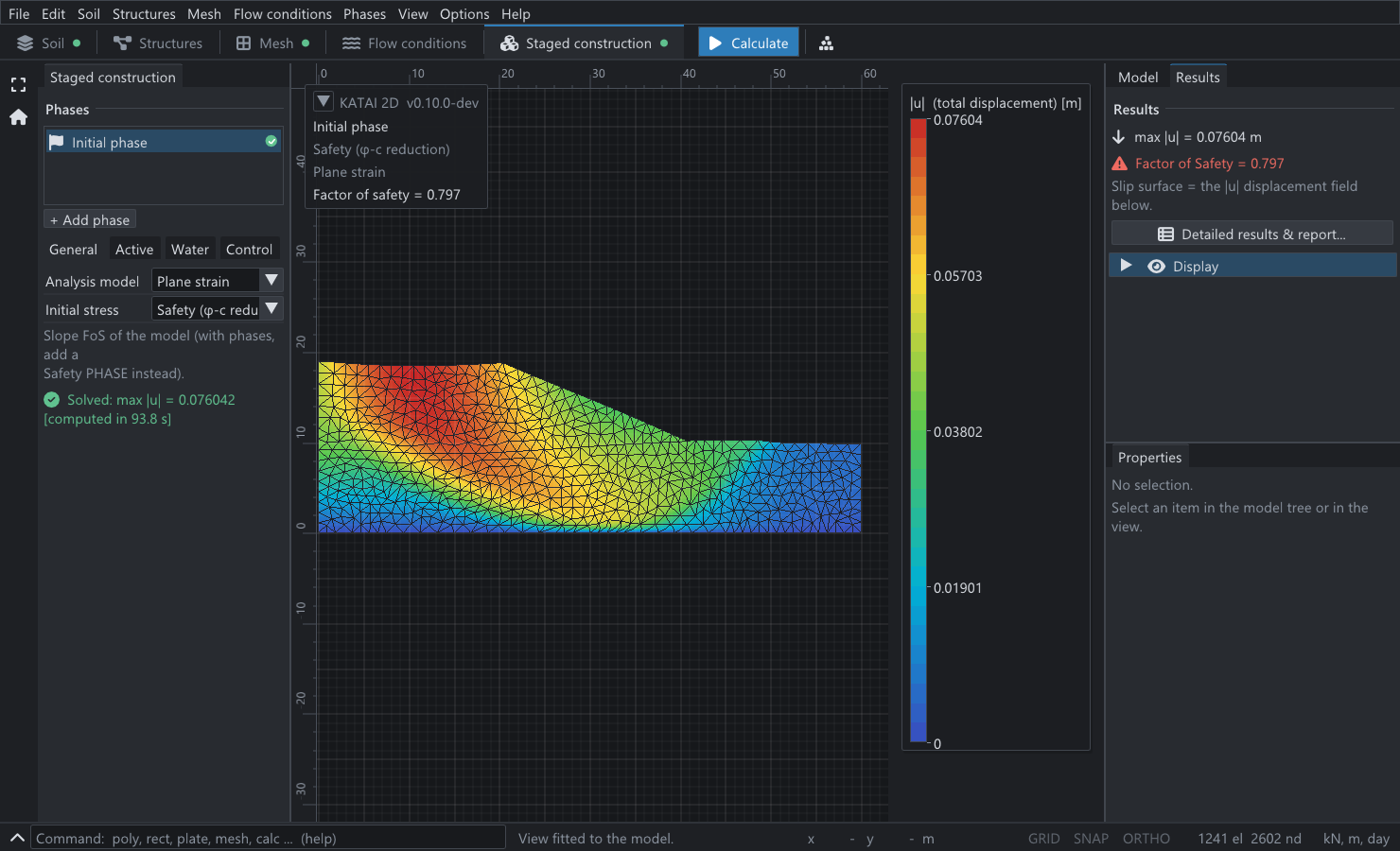Switch to the Model tab
This screenshot has height=851, width=1400.
pyautogui.click(x=1138, y=78)
